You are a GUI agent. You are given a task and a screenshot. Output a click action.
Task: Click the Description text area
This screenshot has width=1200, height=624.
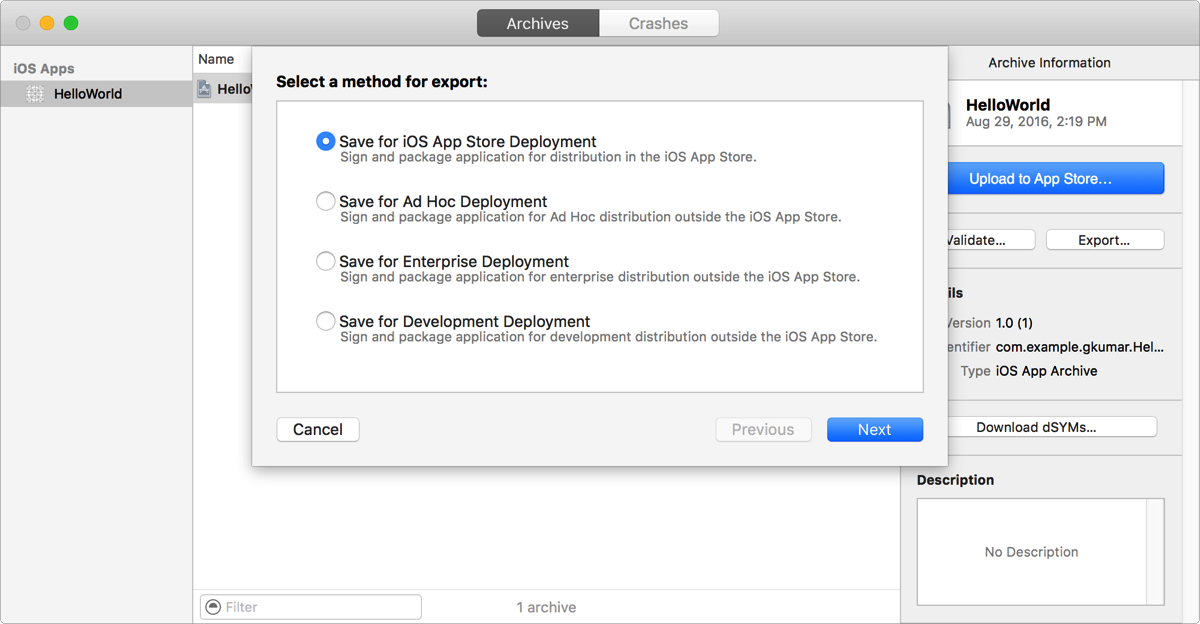(1031, 552)
